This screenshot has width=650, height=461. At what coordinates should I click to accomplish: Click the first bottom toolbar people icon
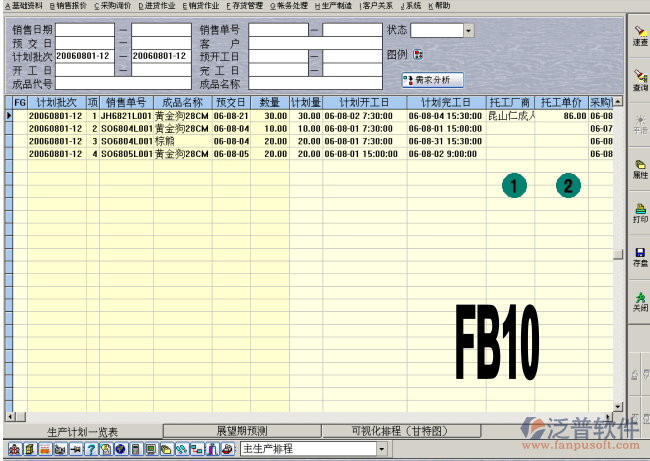click(x=15, y=449)
